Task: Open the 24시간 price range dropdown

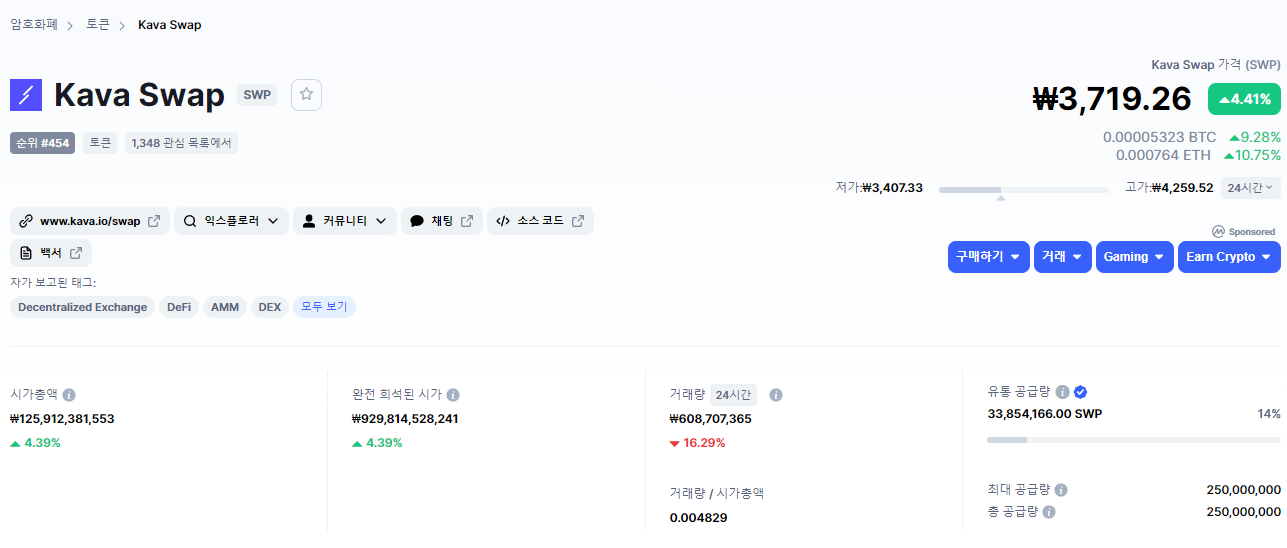Action: coord(1250,188)
